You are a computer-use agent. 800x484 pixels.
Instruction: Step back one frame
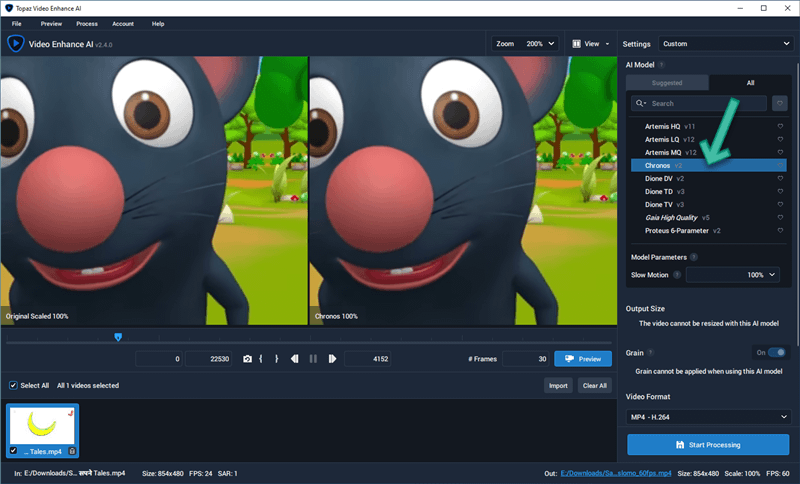coord(294,359)
